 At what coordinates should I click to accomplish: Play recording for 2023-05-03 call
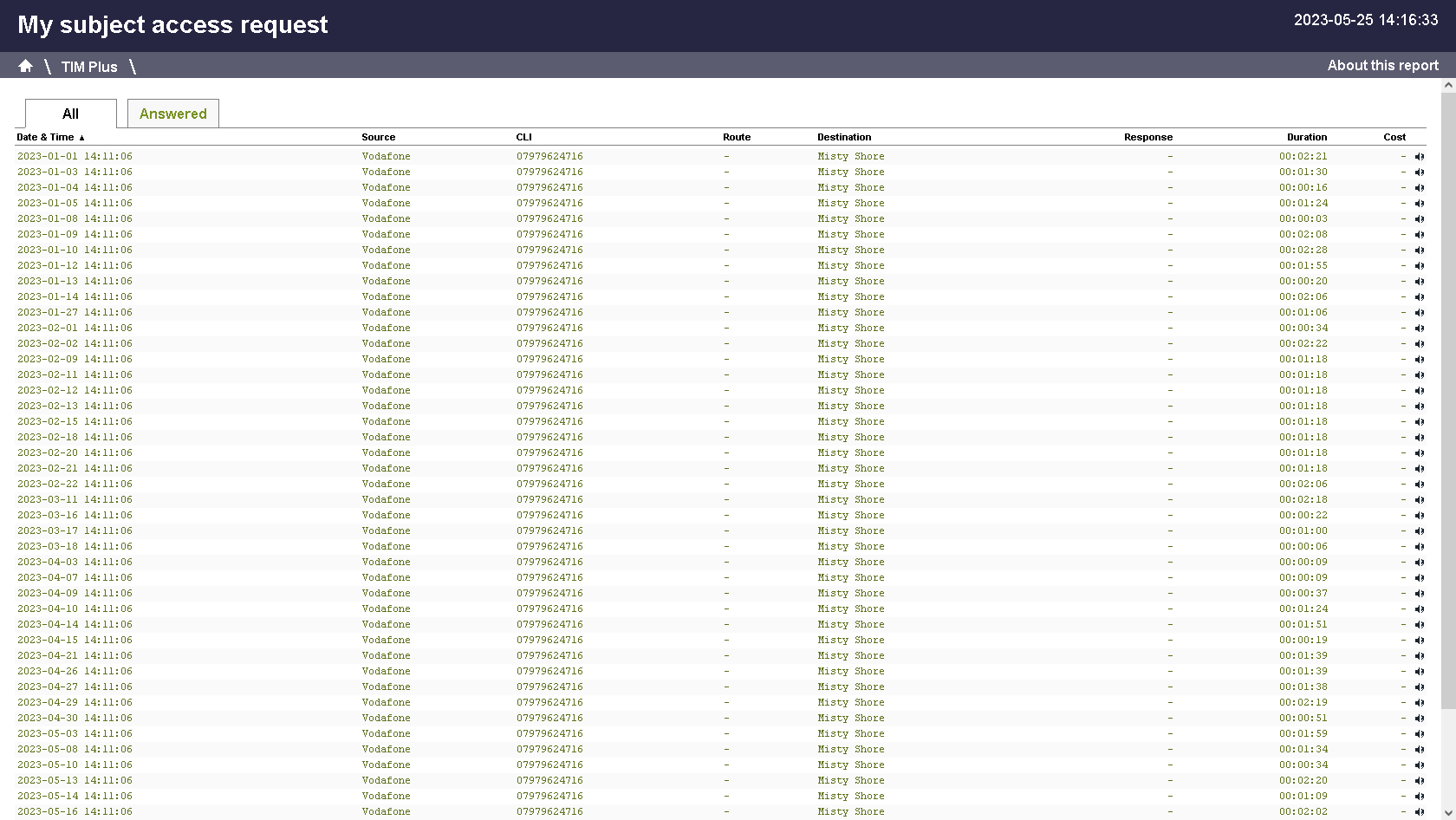1420,734
